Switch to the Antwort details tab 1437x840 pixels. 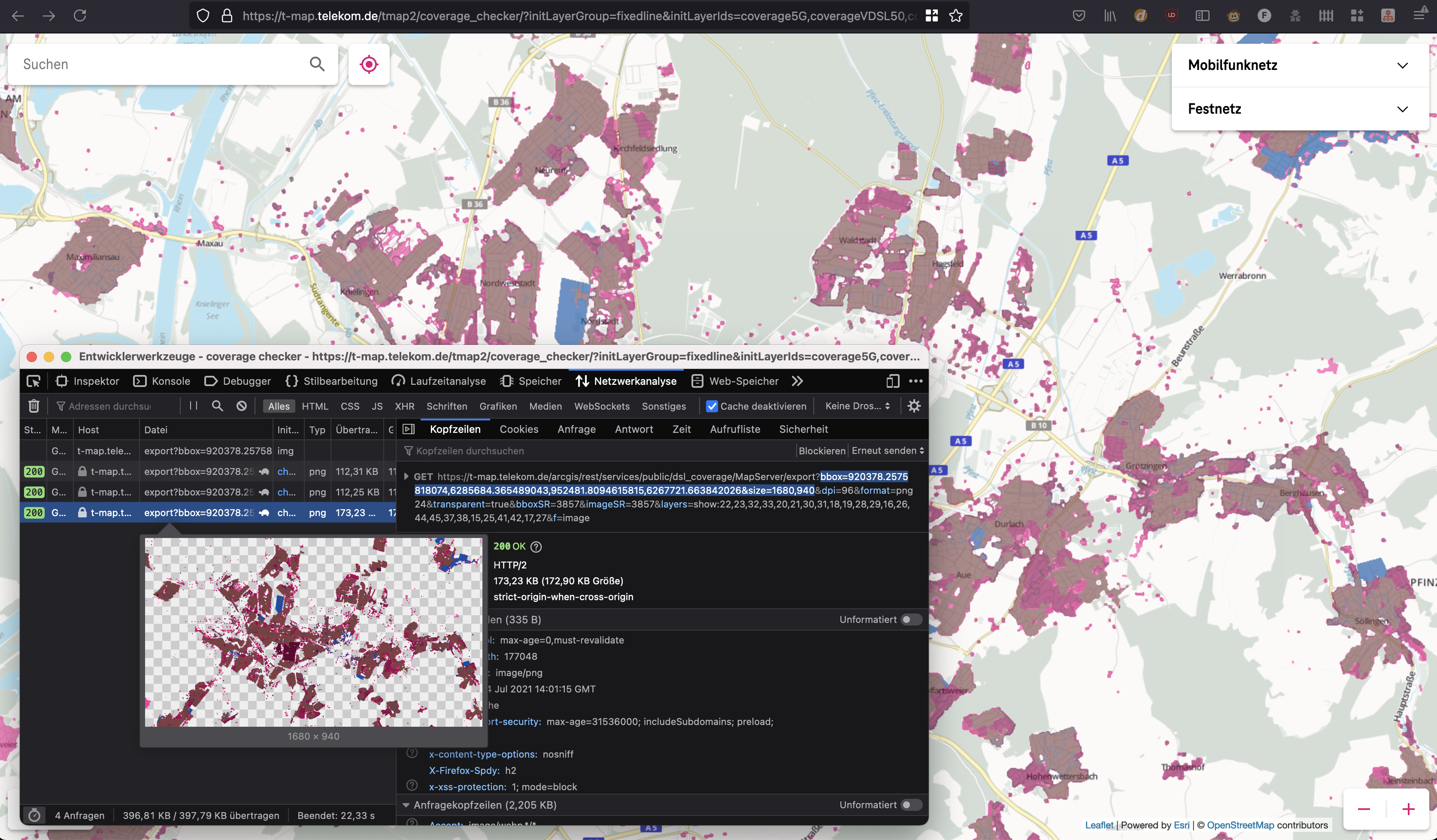coord(634,429)
